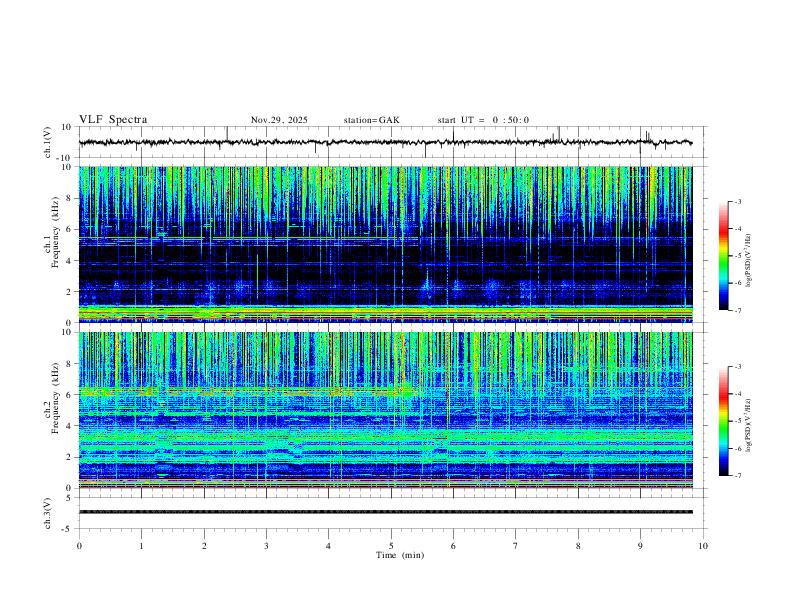Click the "-5" tick on ch.3 voltage axis
This screenshot has height=612, width=792.
tap(67, 529)
